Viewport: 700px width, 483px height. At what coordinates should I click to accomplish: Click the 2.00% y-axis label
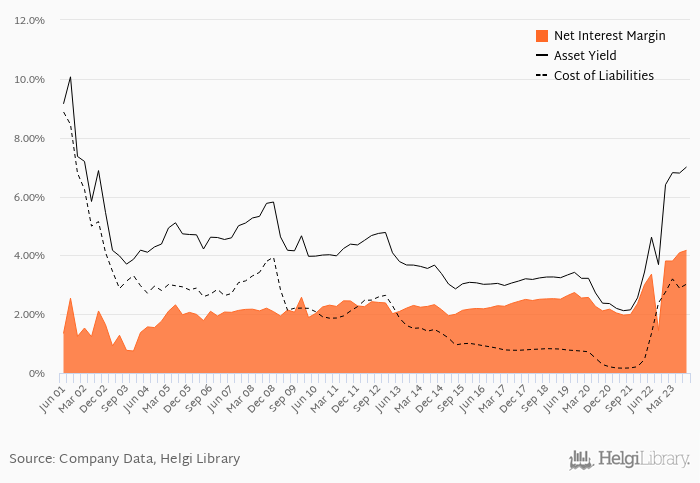point(29,315)
